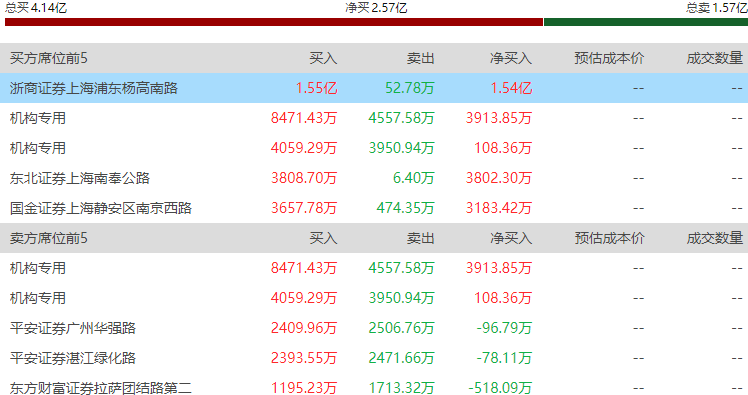Click the 净买入 header in seller table
This screenshot has height=395, width=748.
click(x=511, y=238)
